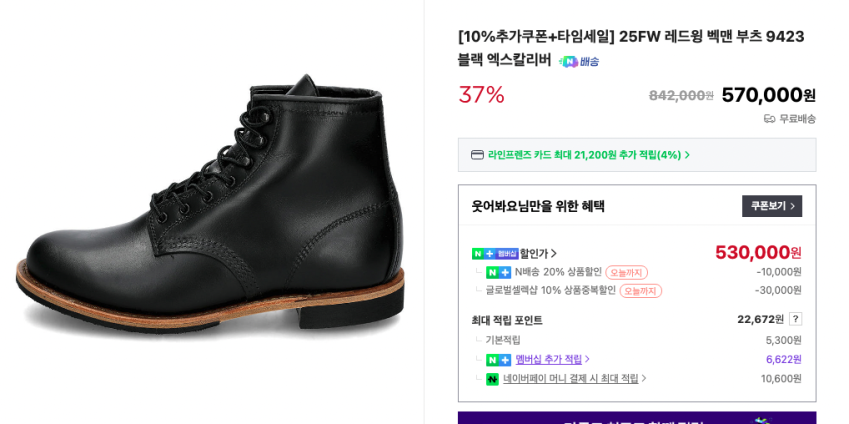This screenshot has width=849, height=424.
Task: Click the N+ 멤버십 badge beside 할인가
Action: (x=495, y=254)
